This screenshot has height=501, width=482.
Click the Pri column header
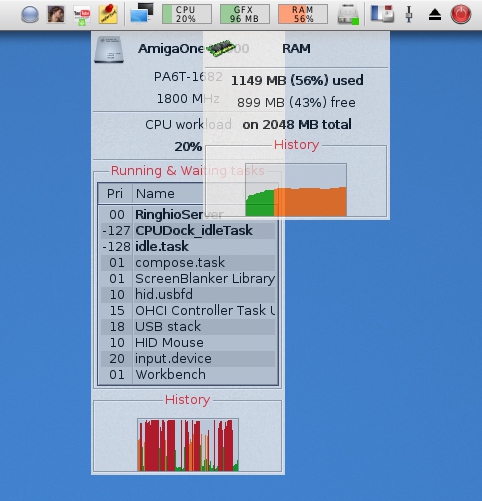tap(115, 193)
